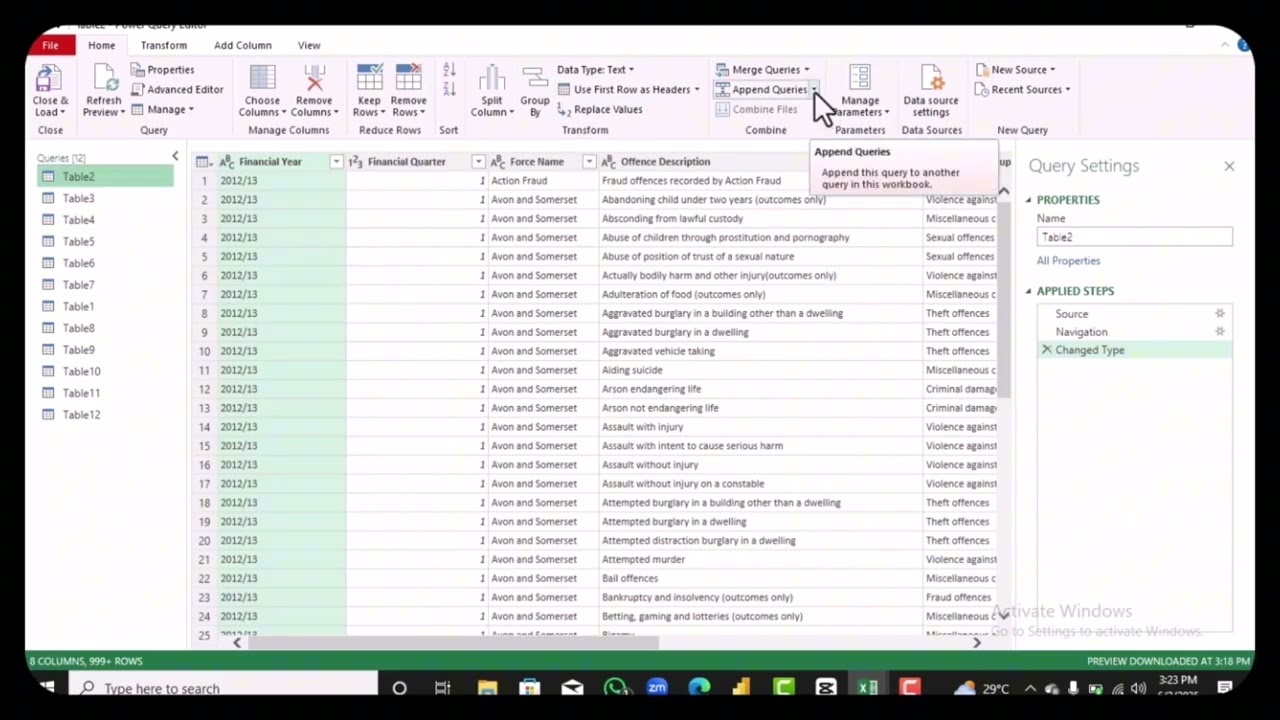
Task: Open query Properties from the ribbon
Action: (x=162, y=70)
